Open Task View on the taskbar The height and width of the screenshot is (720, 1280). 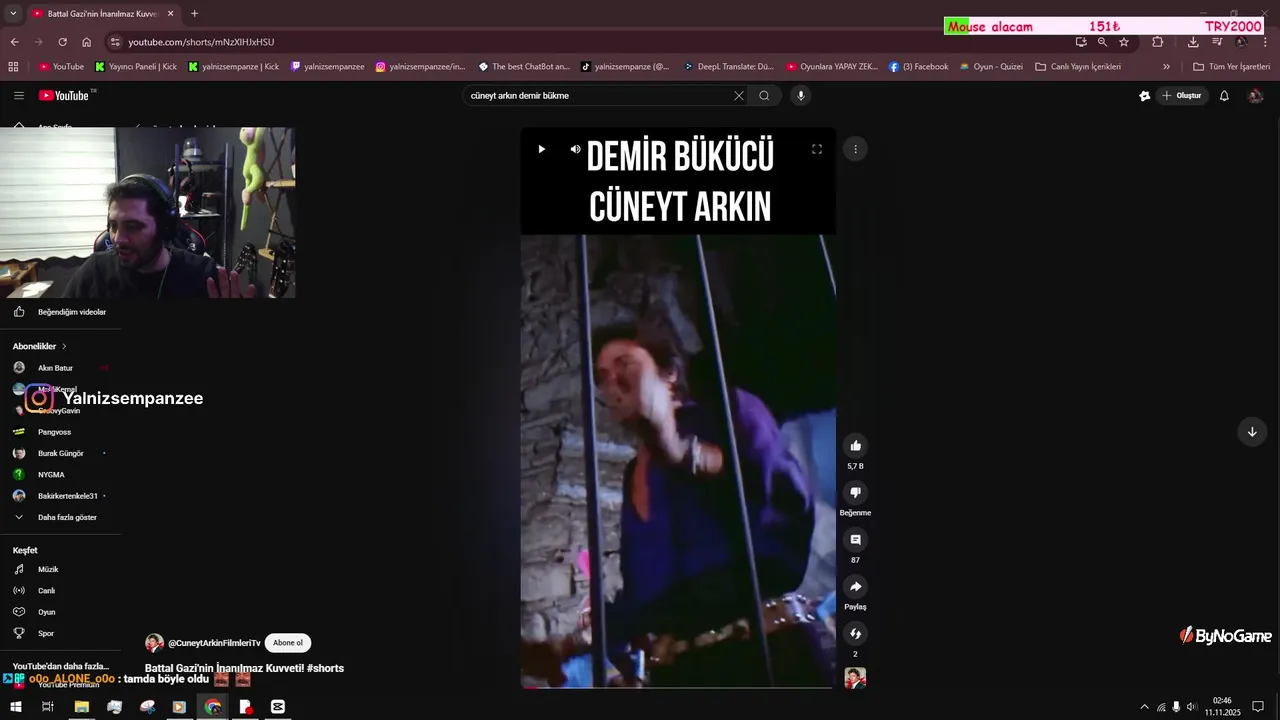click(x=47, y=706)
